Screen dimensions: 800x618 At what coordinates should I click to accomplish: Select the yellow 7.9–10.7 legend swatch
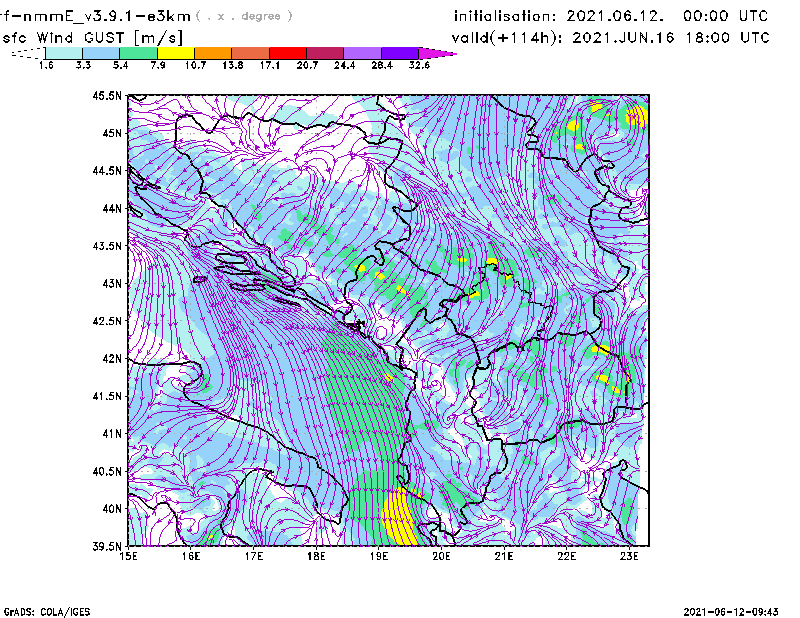[x=176, y=53]
